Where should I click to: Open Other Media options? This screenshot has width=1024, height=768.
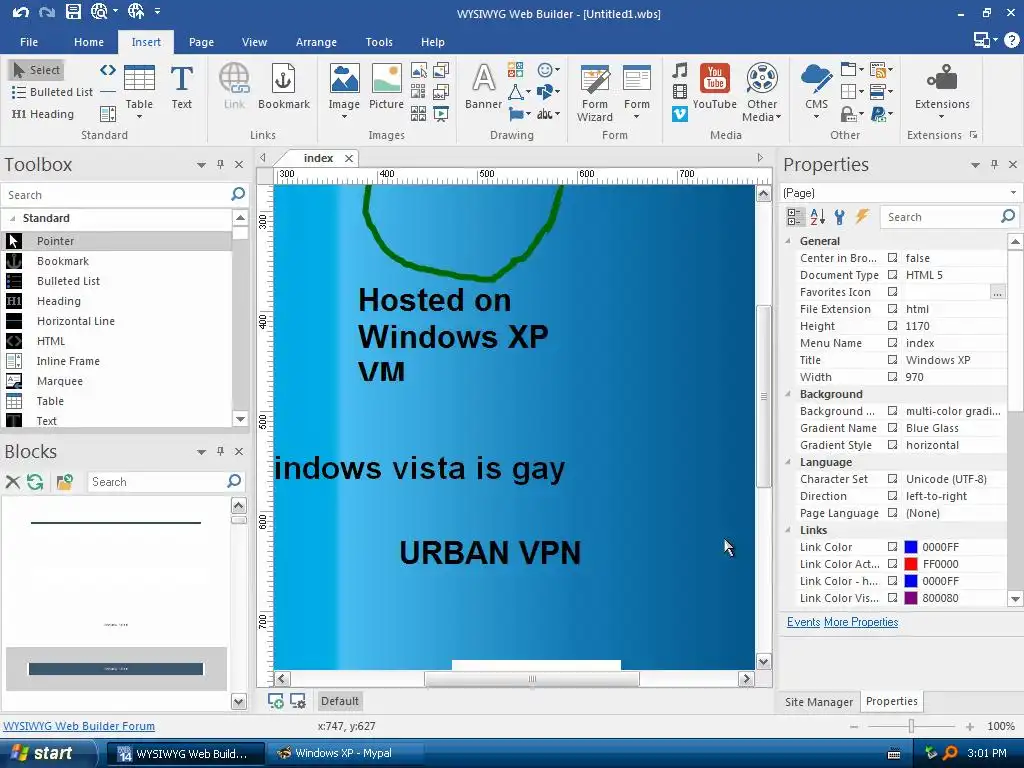tap(761, 93)
